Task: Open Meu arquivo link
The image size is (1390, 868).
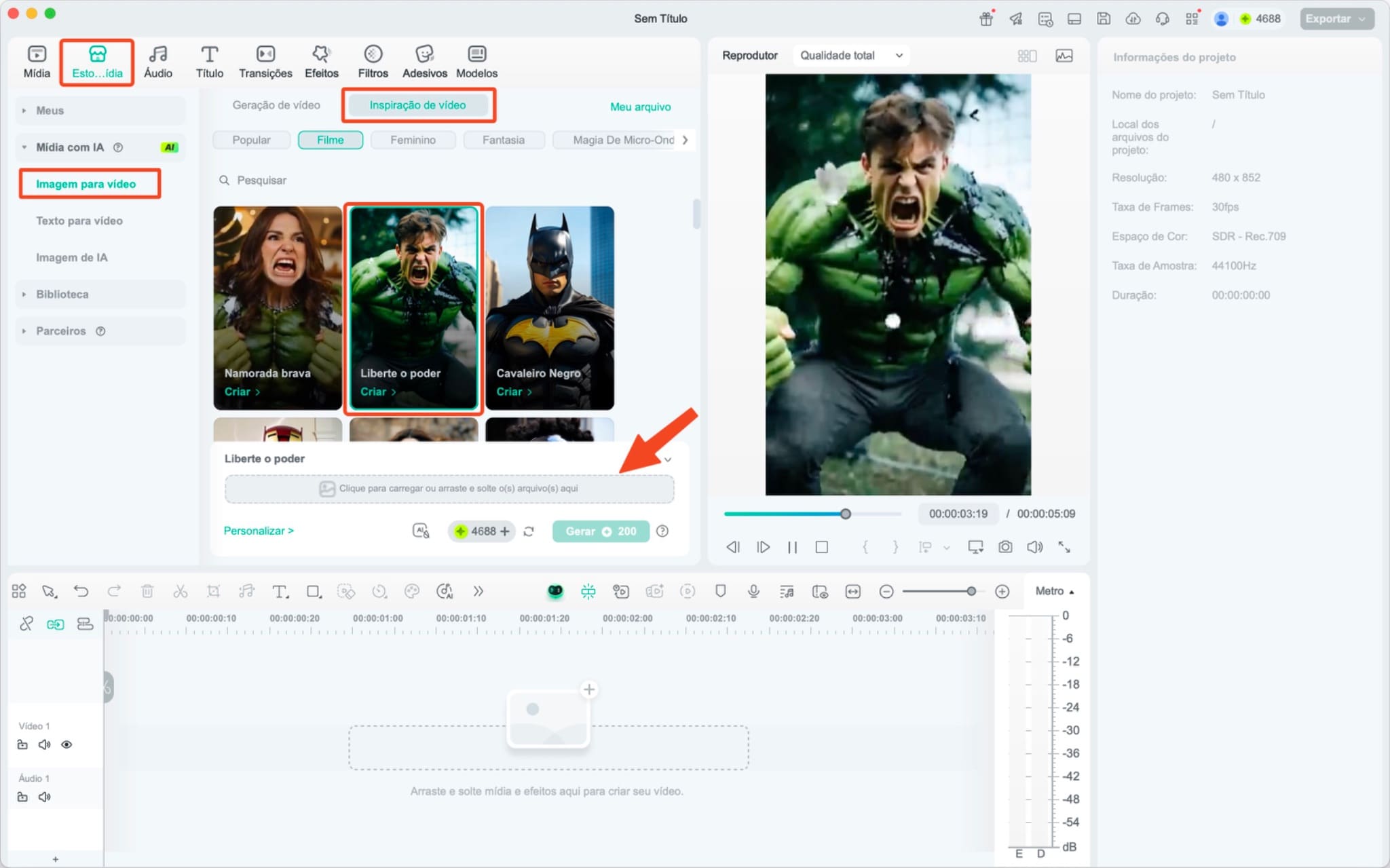Action: (x=640, y=107)
